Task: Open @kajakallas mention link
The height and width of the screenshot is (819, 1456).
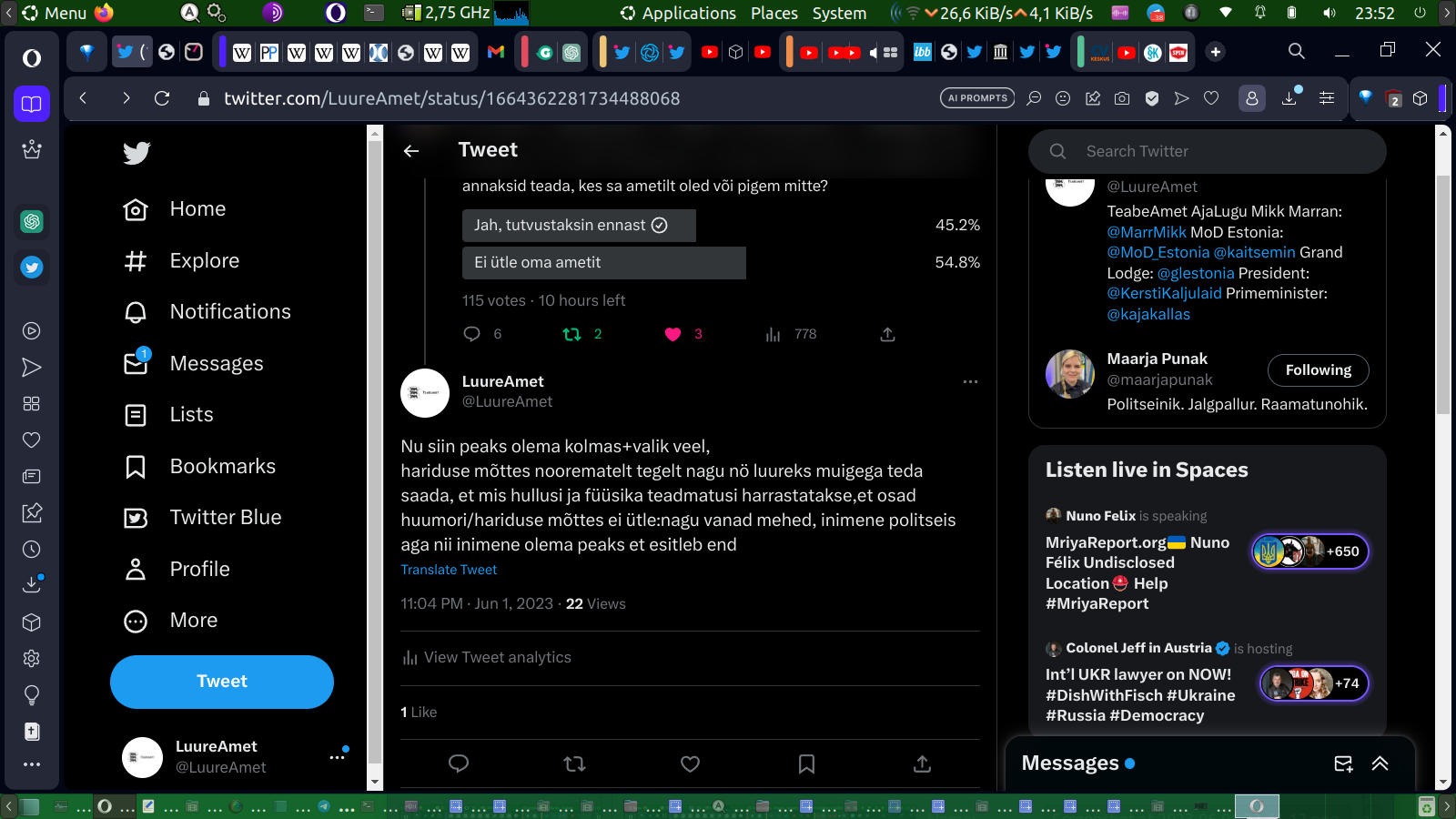Action: pyautogui.click(x=1148, y=314)
